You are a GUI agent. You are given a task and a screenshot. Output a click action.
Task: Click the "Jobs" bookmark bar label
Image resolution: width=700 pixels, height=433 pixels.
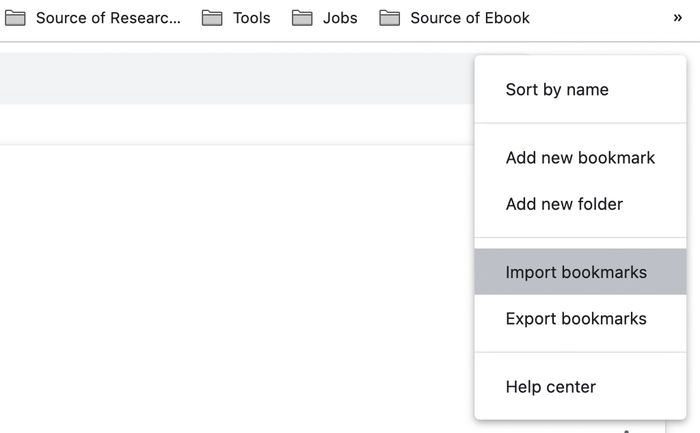pos(340,18)
